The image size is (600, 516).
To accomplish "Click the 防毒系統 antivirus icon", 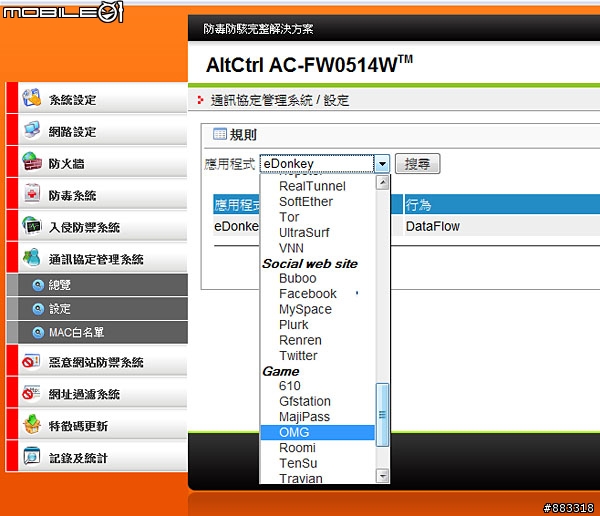I will [x=32, y=193].
